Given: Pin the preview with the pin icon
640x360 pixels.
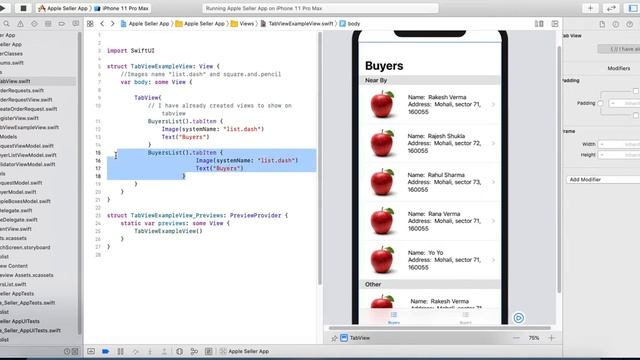Looking at the screenshot, I should 334,338.
